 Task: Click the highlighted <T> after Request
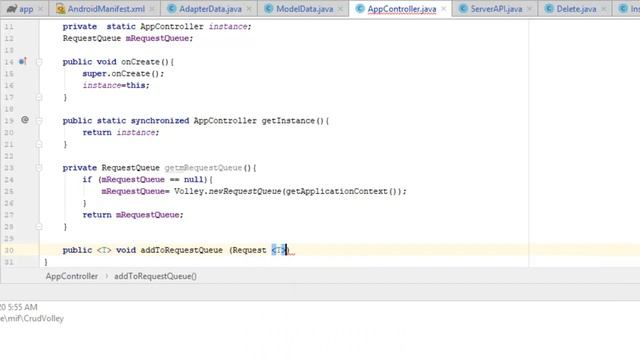(279, 250)
